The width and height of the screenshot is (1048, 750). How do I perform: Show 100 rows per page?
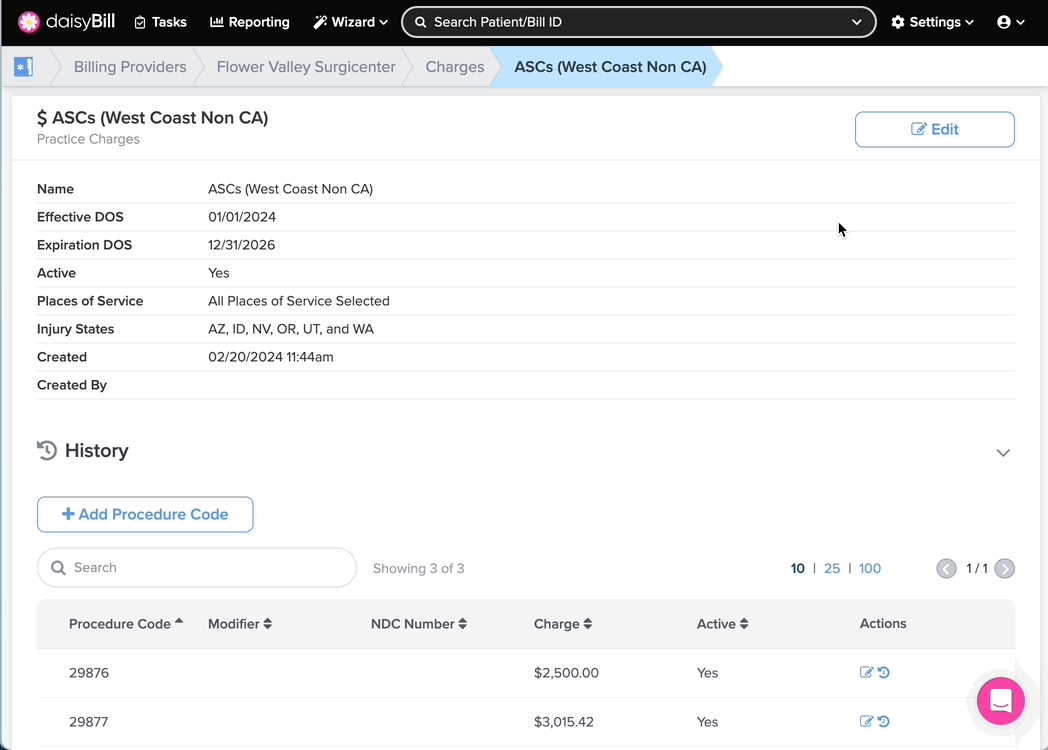pos(870,569)
